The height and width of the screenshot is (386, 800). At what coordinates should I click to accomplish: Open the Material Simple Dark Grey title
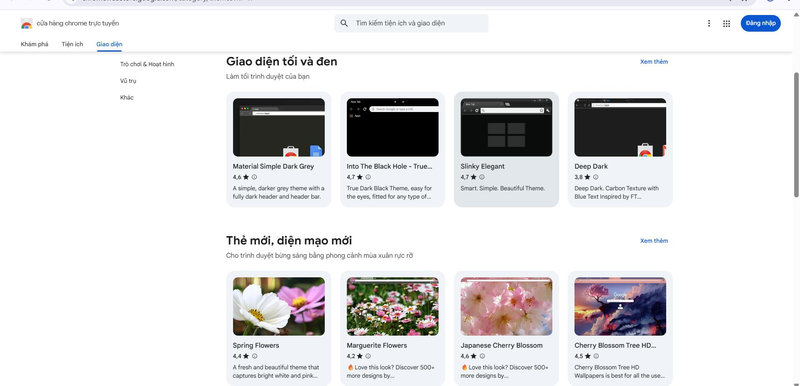click(x=273, y=167)
